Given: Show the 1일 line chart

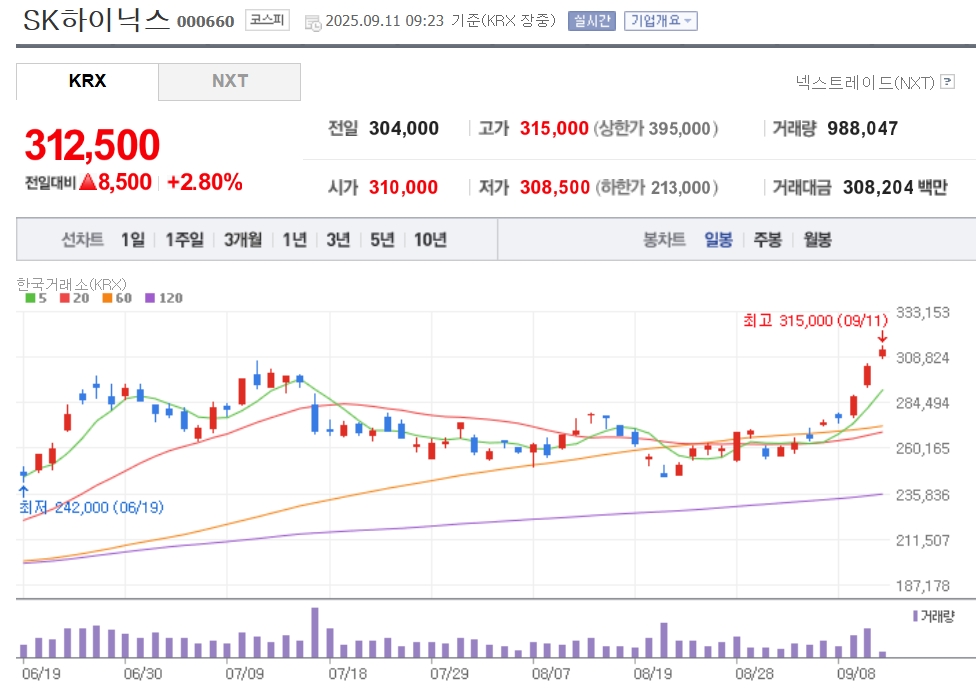Looking at the screenshot, I should (133, 240).
